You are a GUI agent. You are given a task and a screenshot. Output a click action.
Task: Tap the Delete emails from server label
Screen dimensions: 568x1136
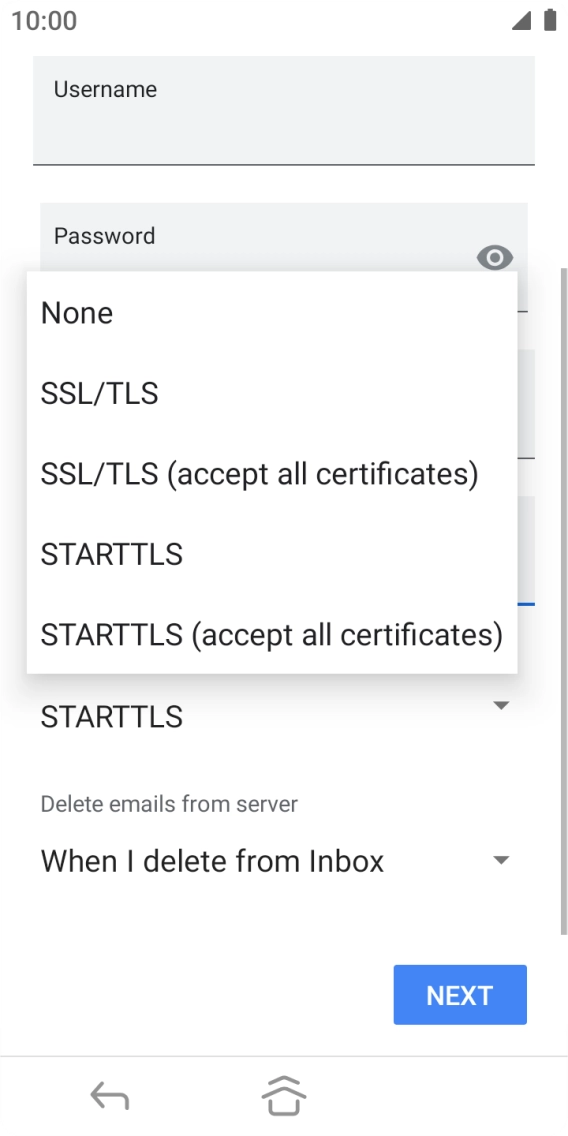tap(169, 804)
